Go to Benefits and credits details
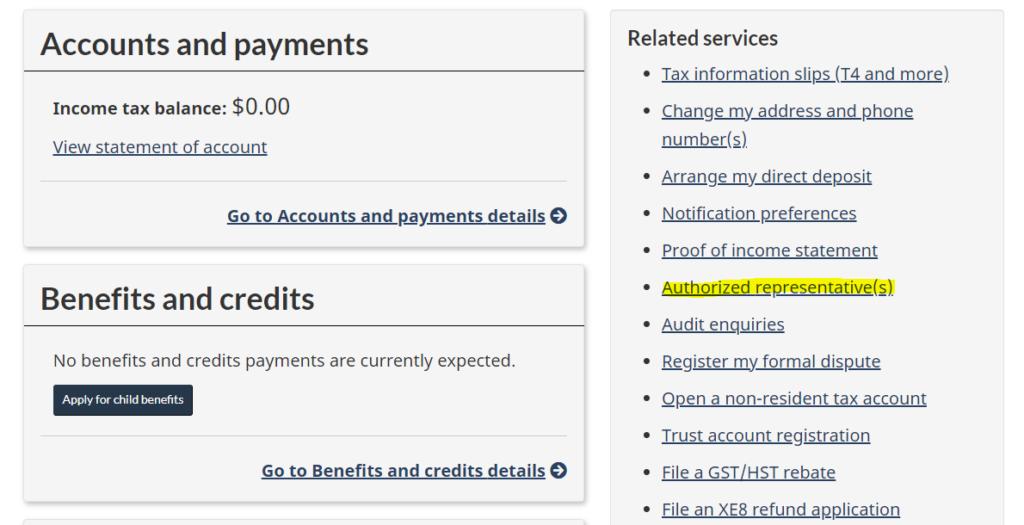1024x525 pixels. [x=403, y=471]
